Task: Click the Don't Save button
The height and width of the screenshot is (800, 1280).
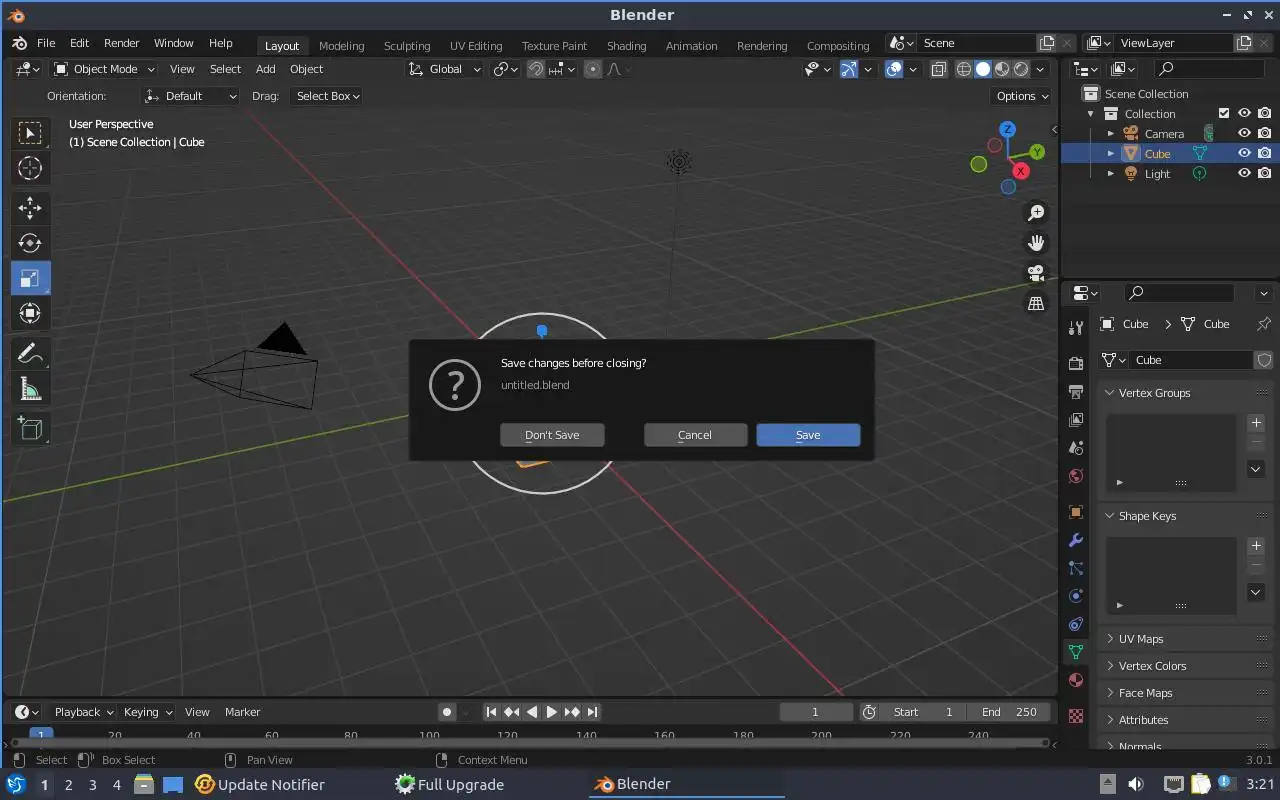Action: pyautogui.click(x=552, y=435)
